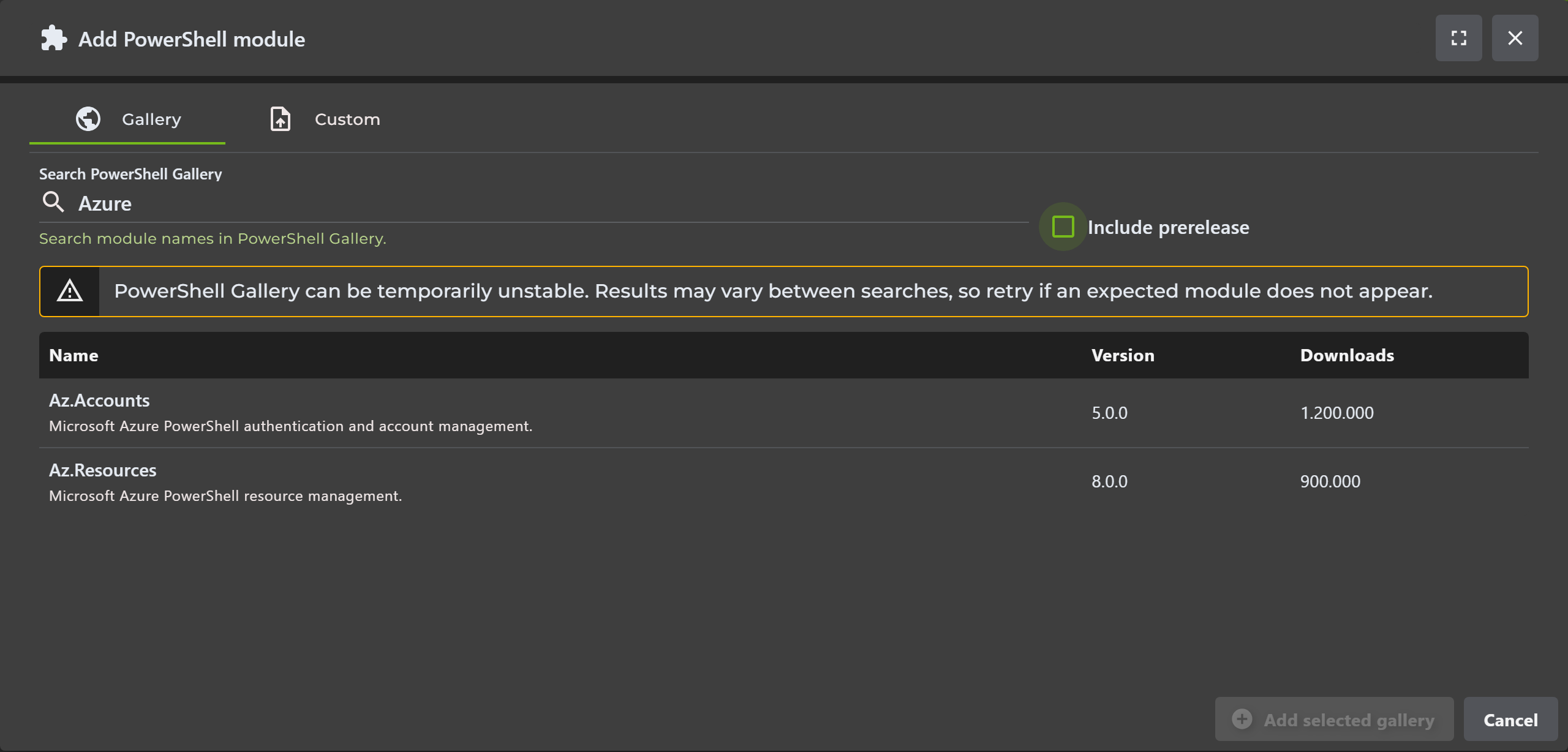The image size is (1568, 752).
Task: Switch to the Gallery tab
Action: pyautogui.click(x=127, y=119)
